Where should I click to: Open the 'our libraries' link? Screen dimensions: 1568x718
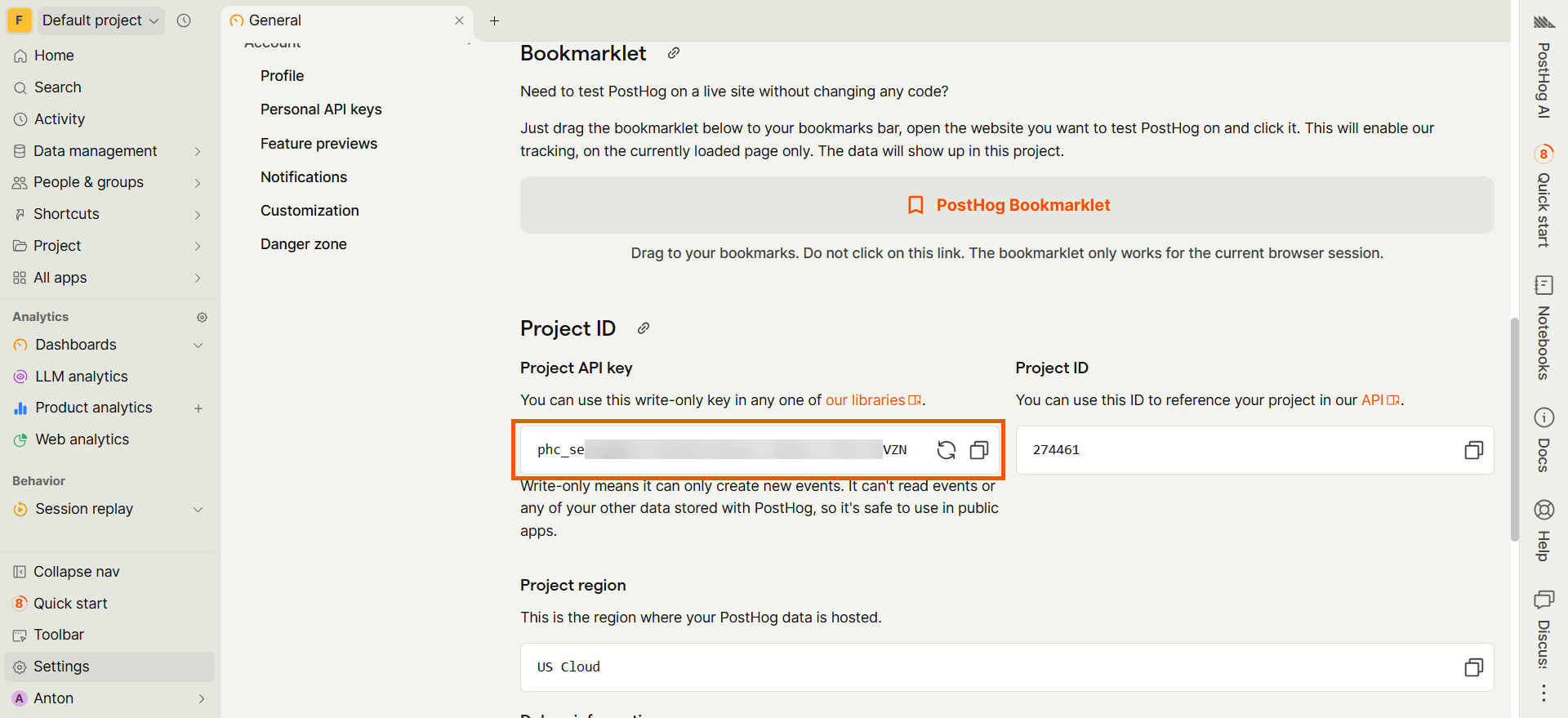pos(873,400)
